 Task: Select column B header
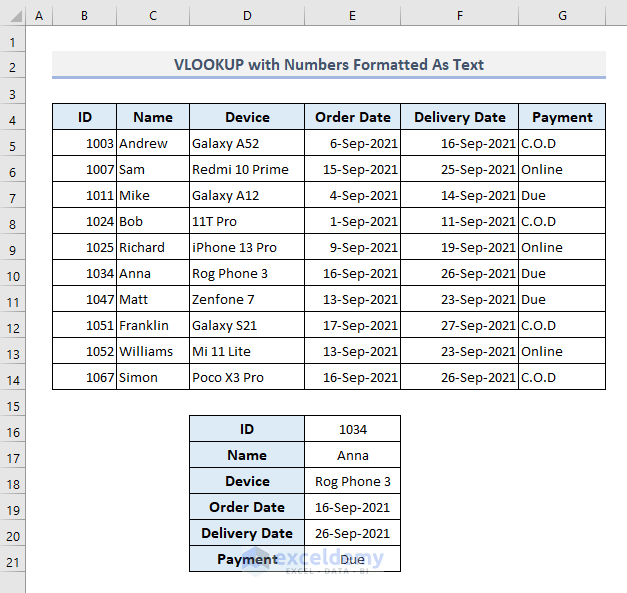pyautogui.click(x=84, y=16)
